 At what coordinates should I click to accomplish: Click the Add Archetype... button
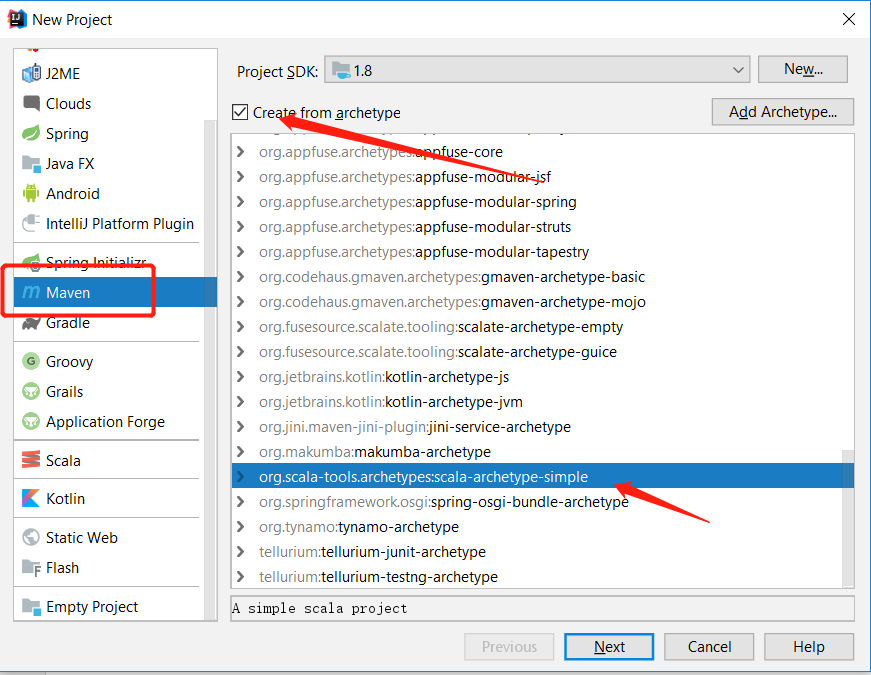click(x=783, y=112)
